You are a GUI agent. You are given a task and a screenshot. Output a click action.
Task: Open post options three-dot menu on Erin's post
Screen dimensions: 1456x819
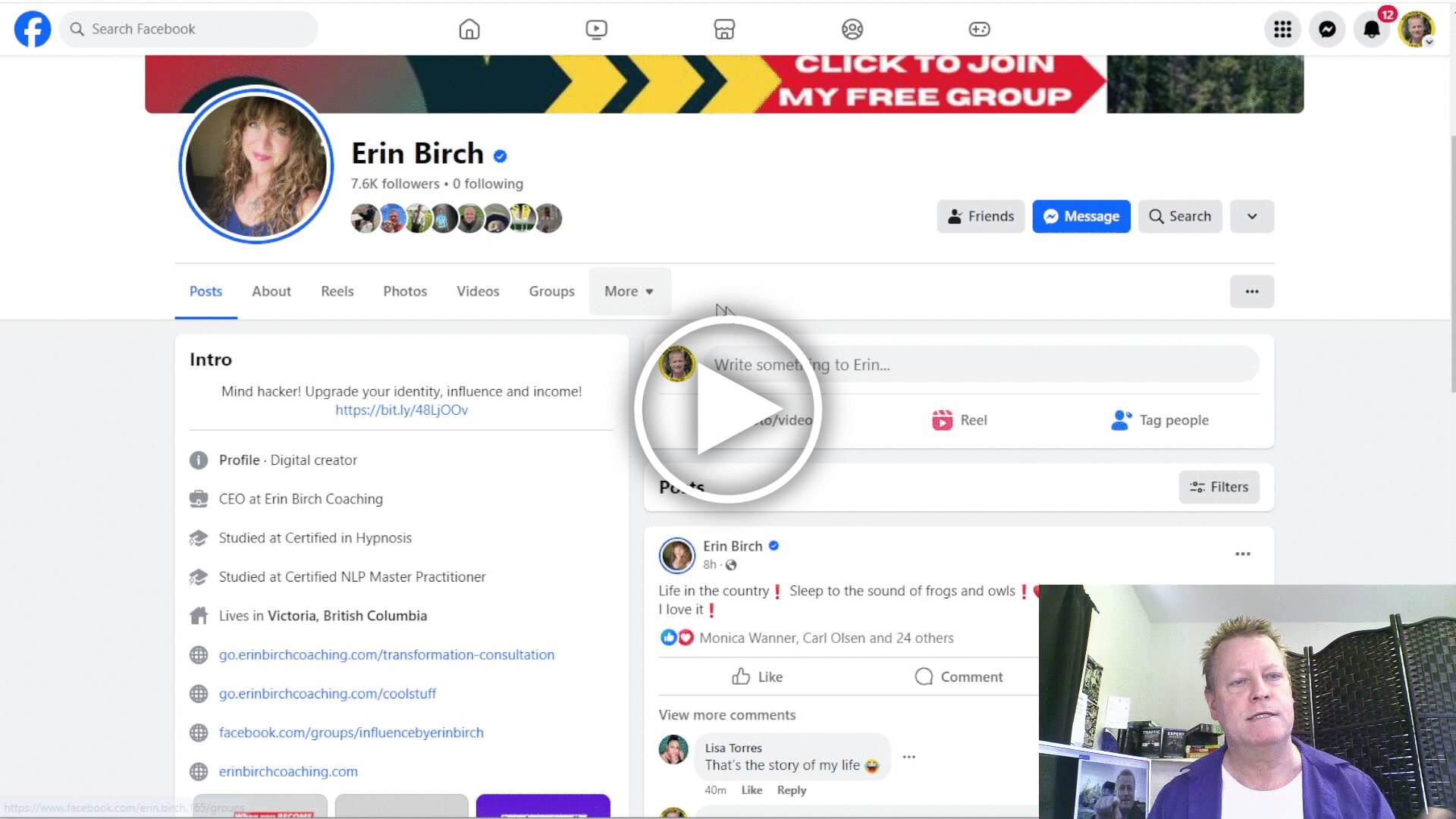[x=1243, y=554]
